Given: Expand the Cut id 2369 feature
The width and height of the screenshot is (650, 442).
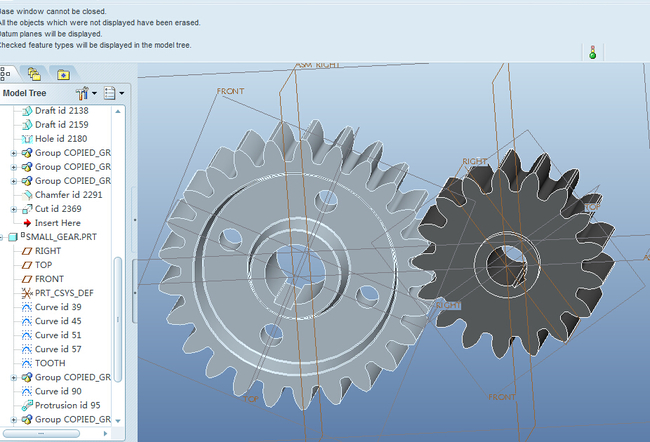Looking at the screenshot, I should pyautogui.click(x=14, y=208).
